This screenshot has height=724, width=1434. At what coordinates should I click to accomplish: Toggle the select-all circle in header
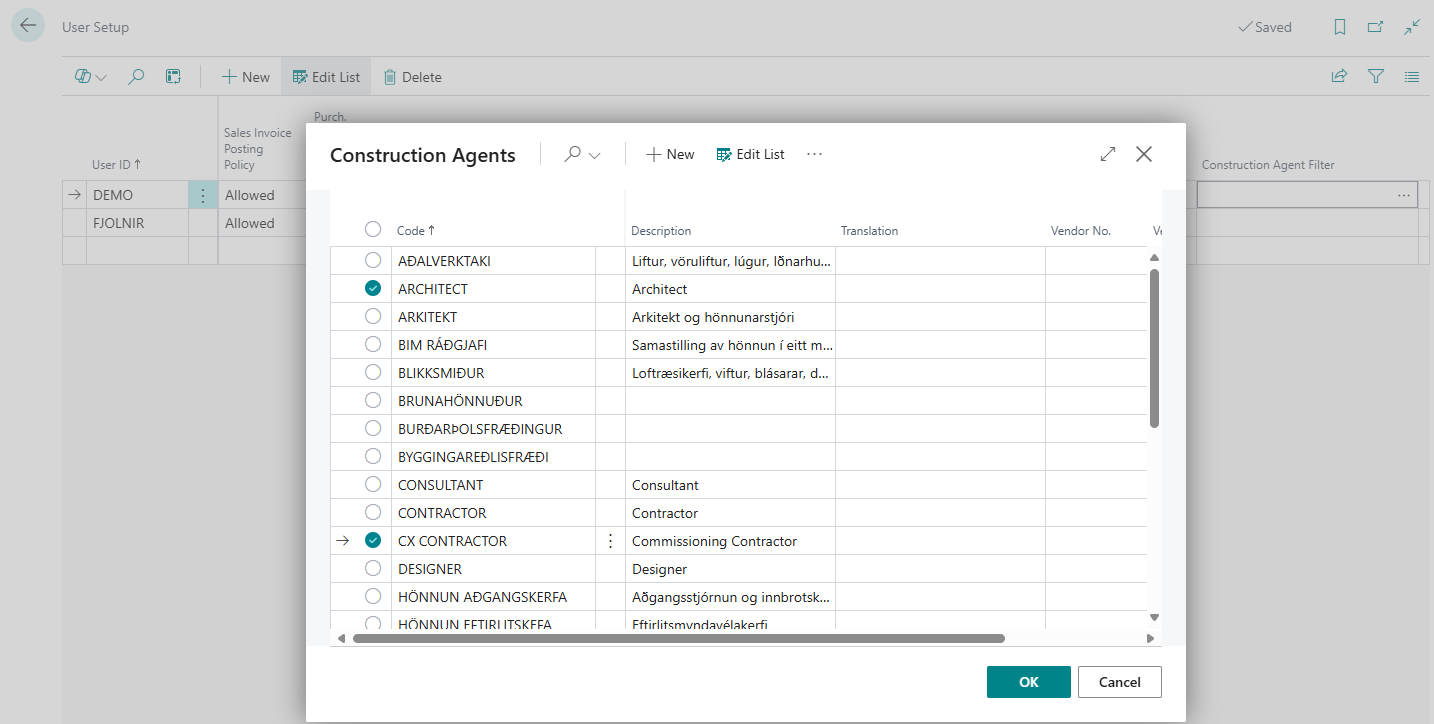(x=373, y=229)
